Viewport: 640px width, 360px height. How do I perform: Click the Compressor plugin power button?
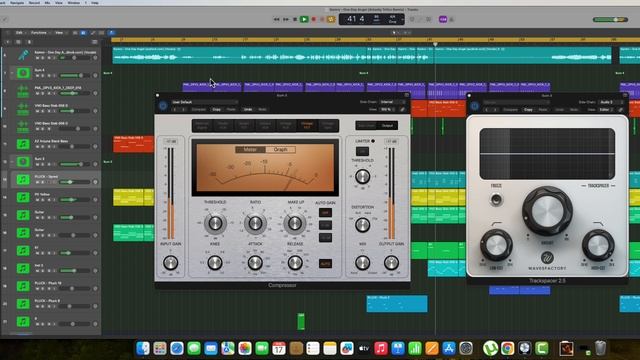163,106
